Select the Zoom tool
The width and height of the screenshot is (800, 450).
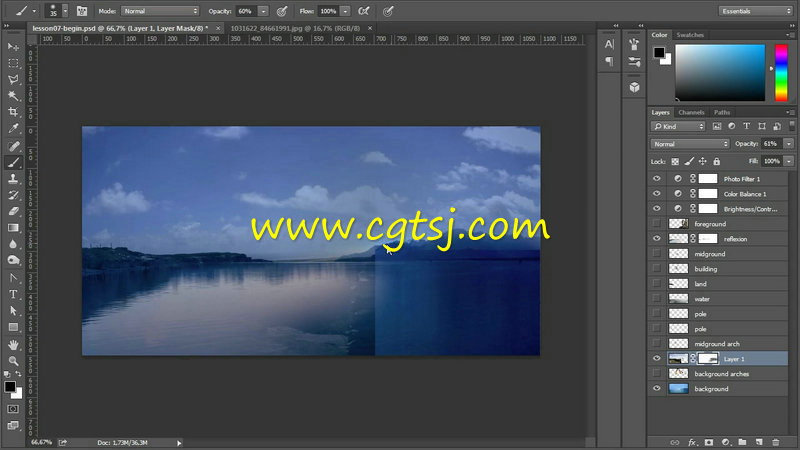click(x=14, y=360)
